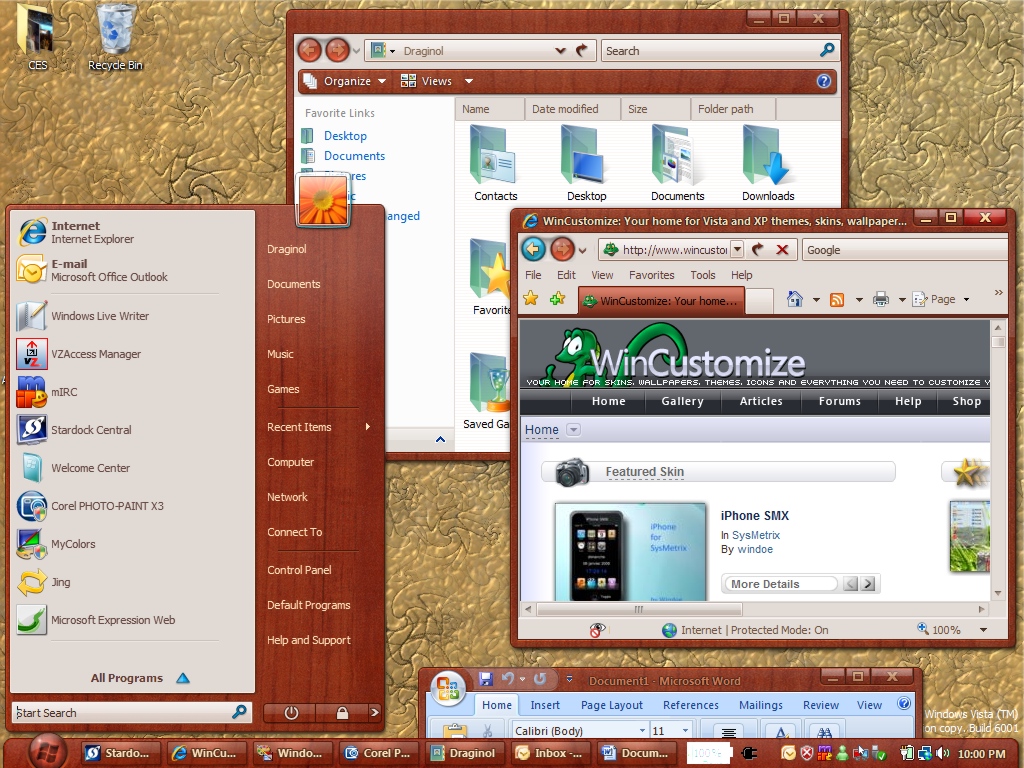Click the iPhone SMX skin thumbnail
The image size is (1024, 768).
[630, 552]
